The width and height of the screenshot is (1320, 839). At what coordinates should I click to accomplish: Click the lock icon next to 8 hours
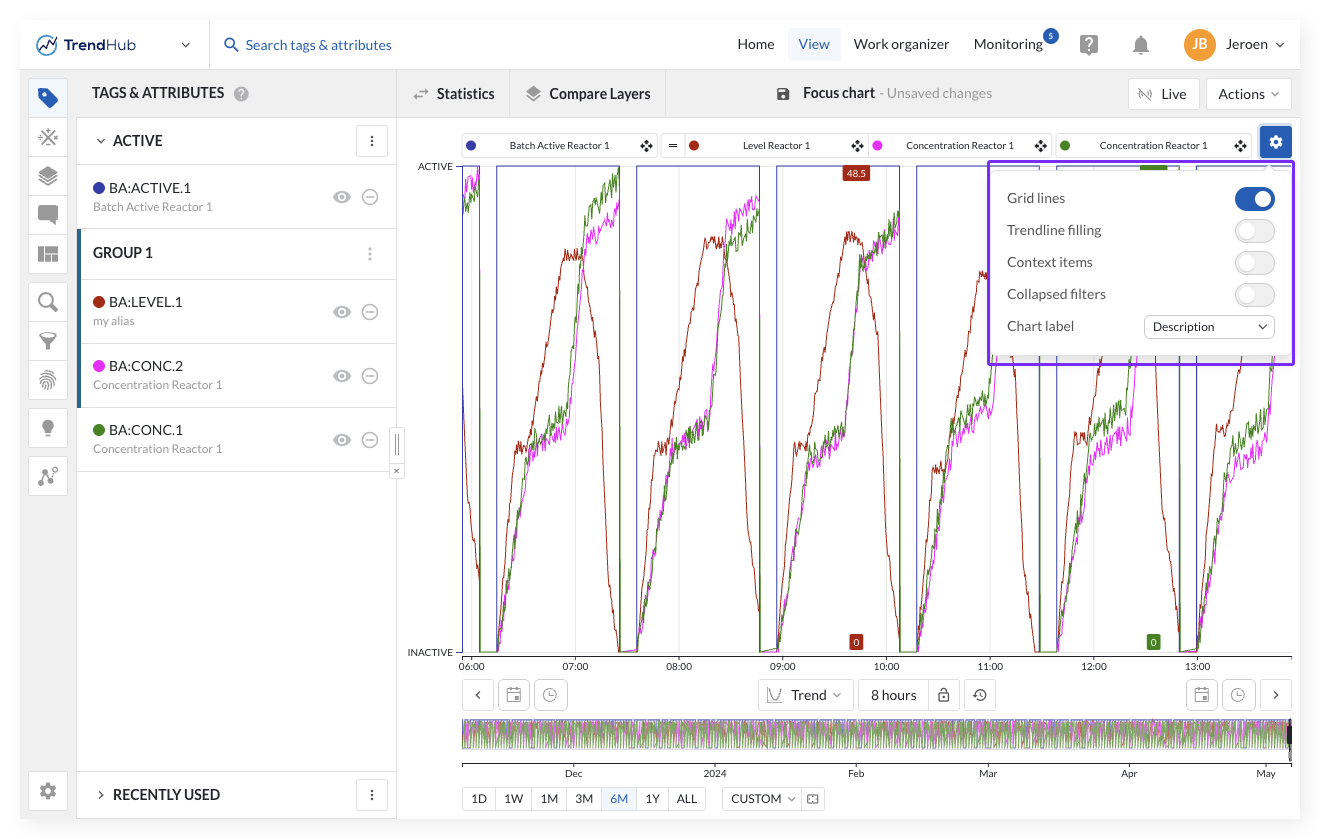(x=943, y=695)
